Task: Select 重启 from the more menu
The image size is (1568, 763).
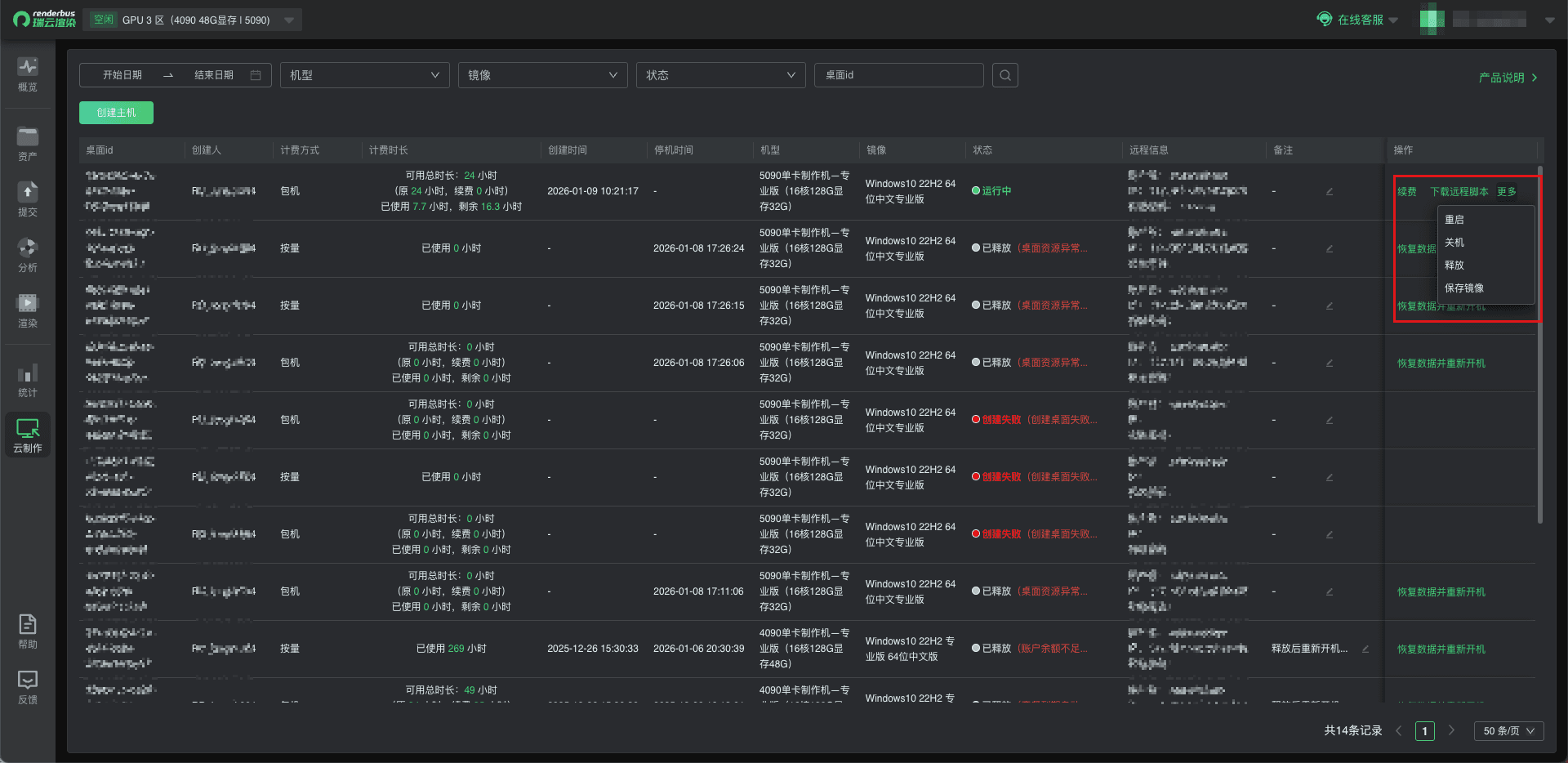Action: [x=1454, y=220]
